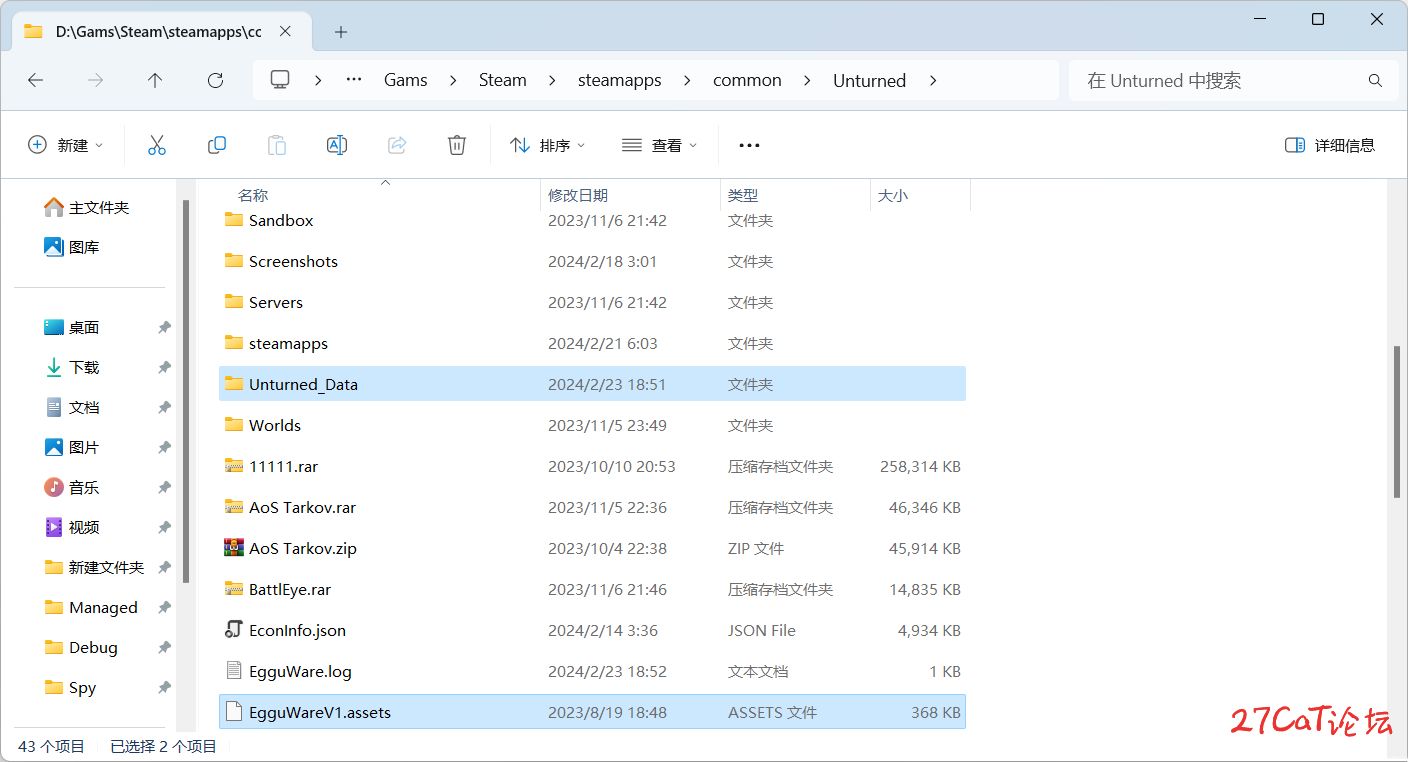Select the AoS Tarkov.rar file
This screenshot has width=1408, height=762.
click(592, 507)
